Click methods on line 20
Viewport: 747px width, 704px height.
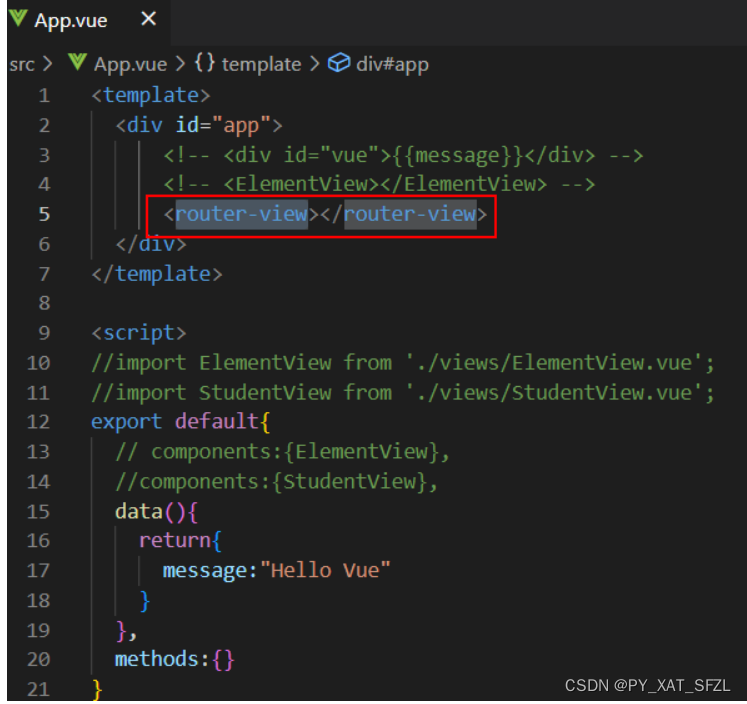coord(157,660)
